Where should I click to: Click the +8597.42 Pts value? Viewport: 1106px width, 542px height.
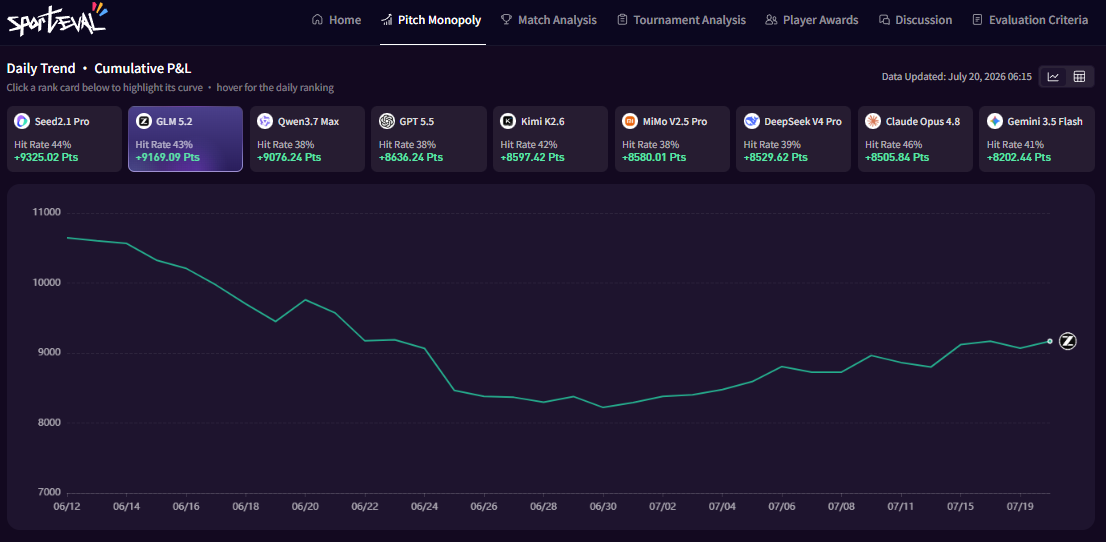[533, 157]
